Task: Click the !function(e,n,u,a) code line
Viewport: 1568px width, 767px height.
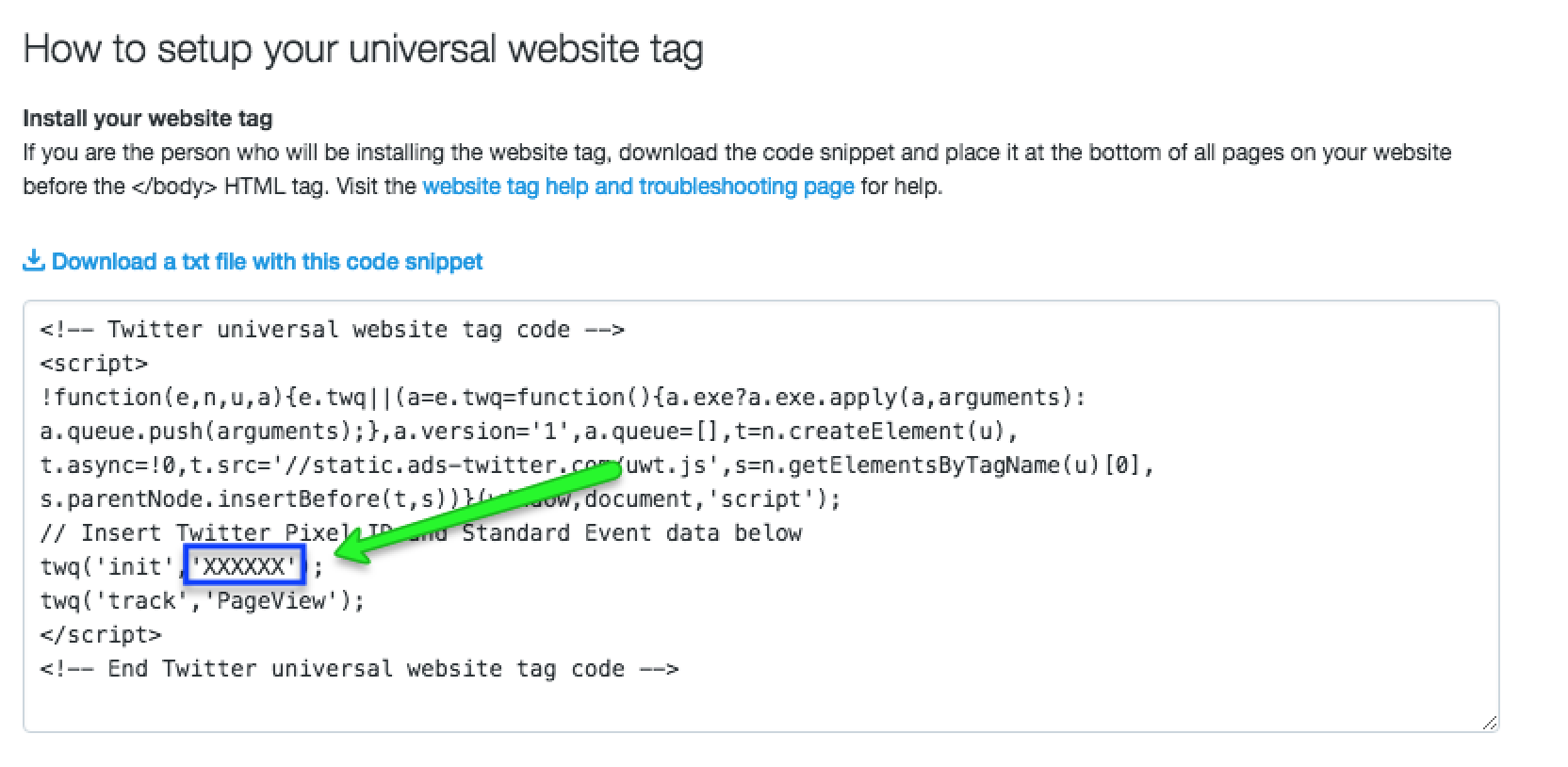Action: point(563,398)
